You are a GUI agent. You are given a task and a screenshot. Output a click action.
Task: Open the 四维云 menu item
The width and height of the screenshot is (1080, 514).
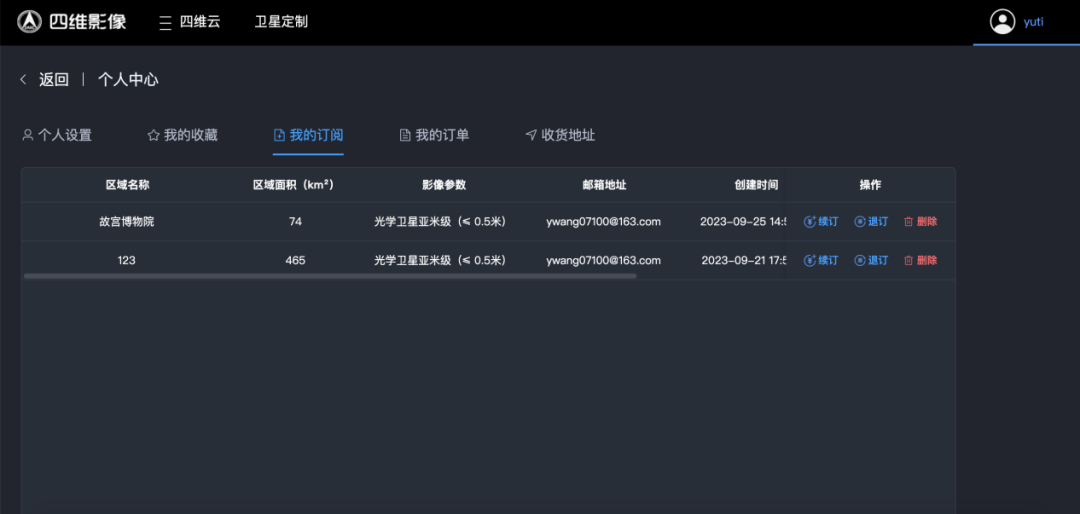click(x=200, y=22)
